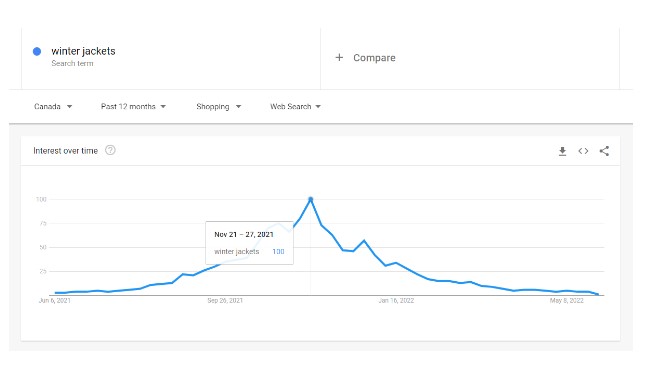The height and width of the screenshot is (368, 649).
Task: Click the Nov 21 – 27, 2021 tooltip
Action: [x=249, y=243]
